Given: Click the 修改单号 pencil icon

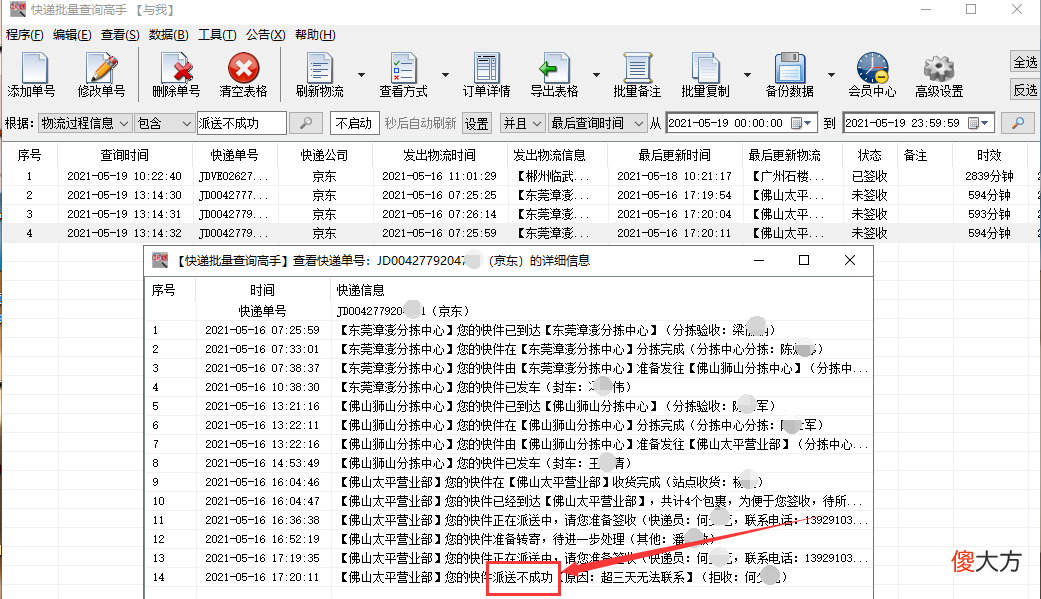Looking at the screenshot, I should point(101,74).
